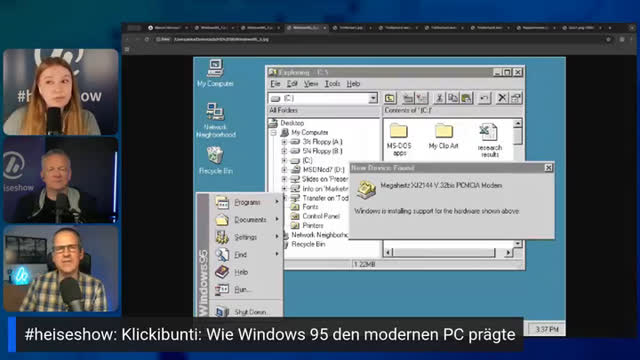
Task: Select the My Clip Art folder
Action: (444, 136)
